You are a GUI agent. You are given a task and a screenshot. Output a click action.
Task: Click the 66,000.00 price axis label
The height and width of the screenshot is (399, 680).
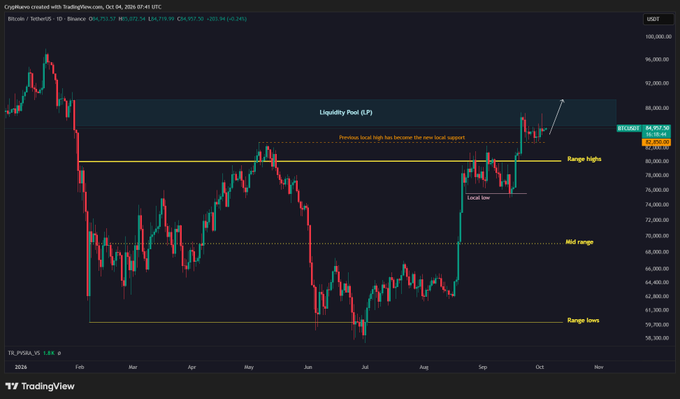point(658,269)
